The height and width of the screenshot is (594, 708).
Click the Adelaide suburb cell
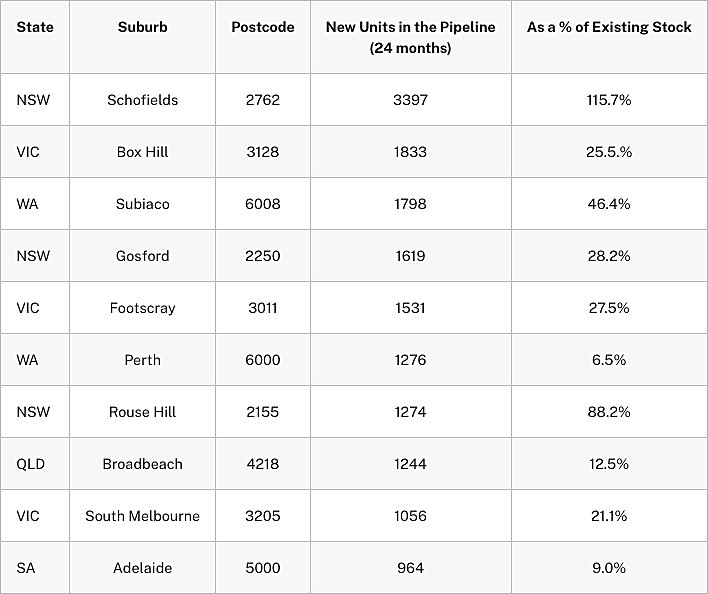[142, 568]
